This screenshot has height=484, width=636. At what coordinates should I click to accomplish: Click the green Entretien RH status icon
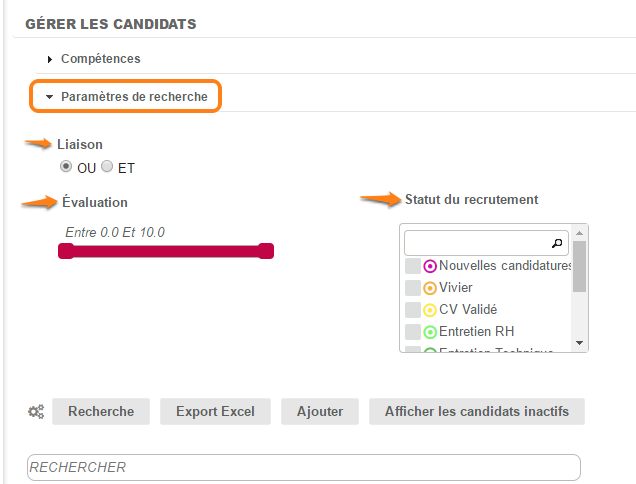[x=430, y=332]
